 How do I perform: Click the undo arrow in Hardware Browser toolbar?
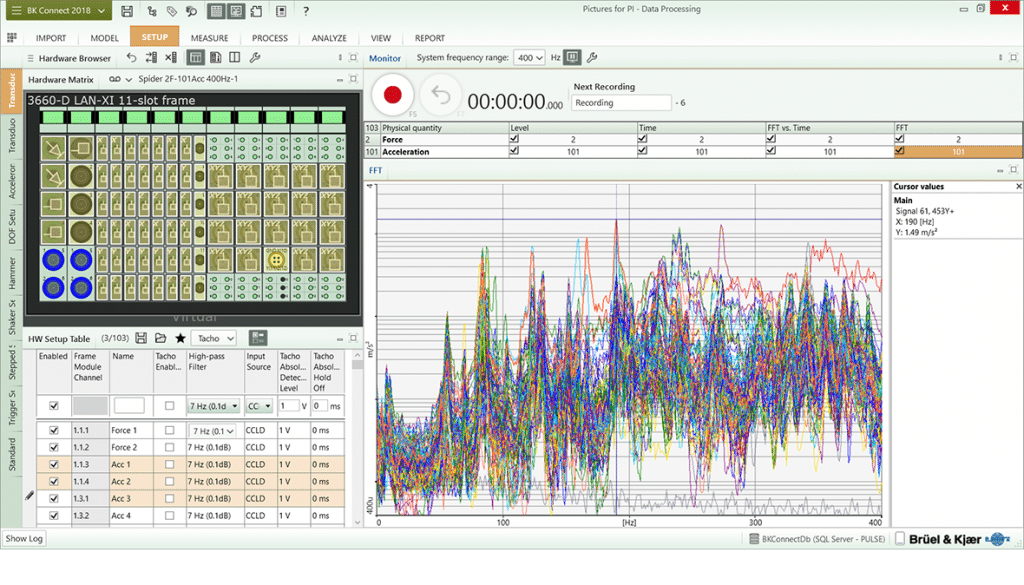pos(132,58)
